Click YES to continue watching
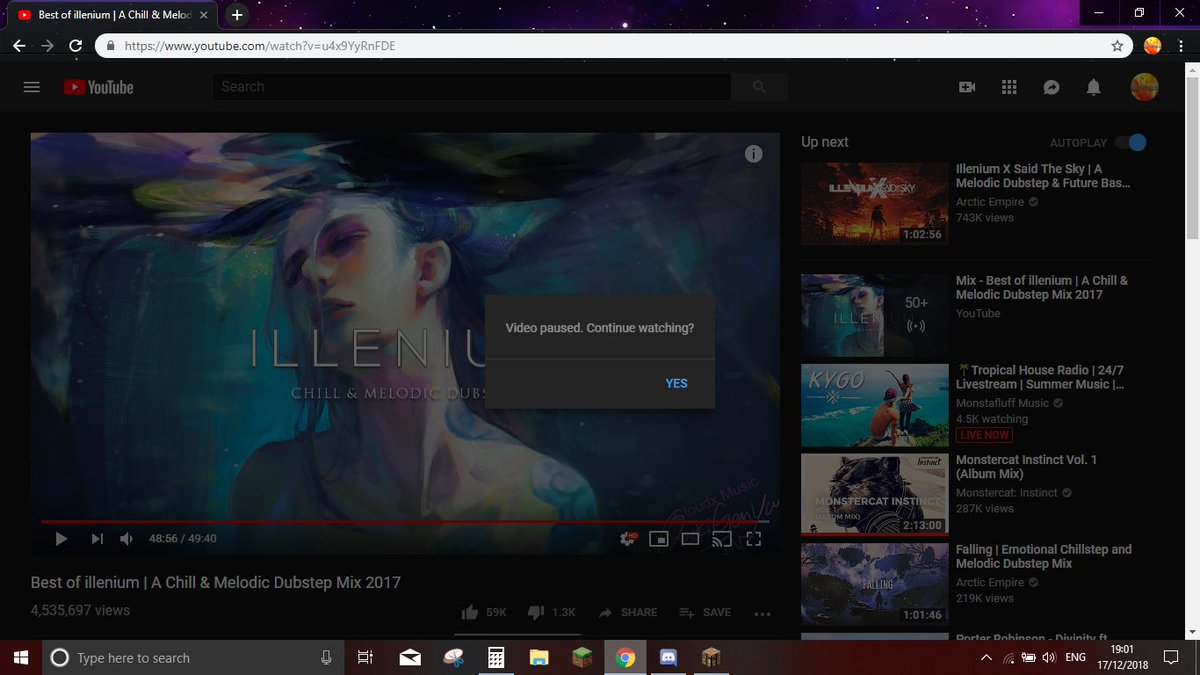1200x675 pixels. [676, 383]
